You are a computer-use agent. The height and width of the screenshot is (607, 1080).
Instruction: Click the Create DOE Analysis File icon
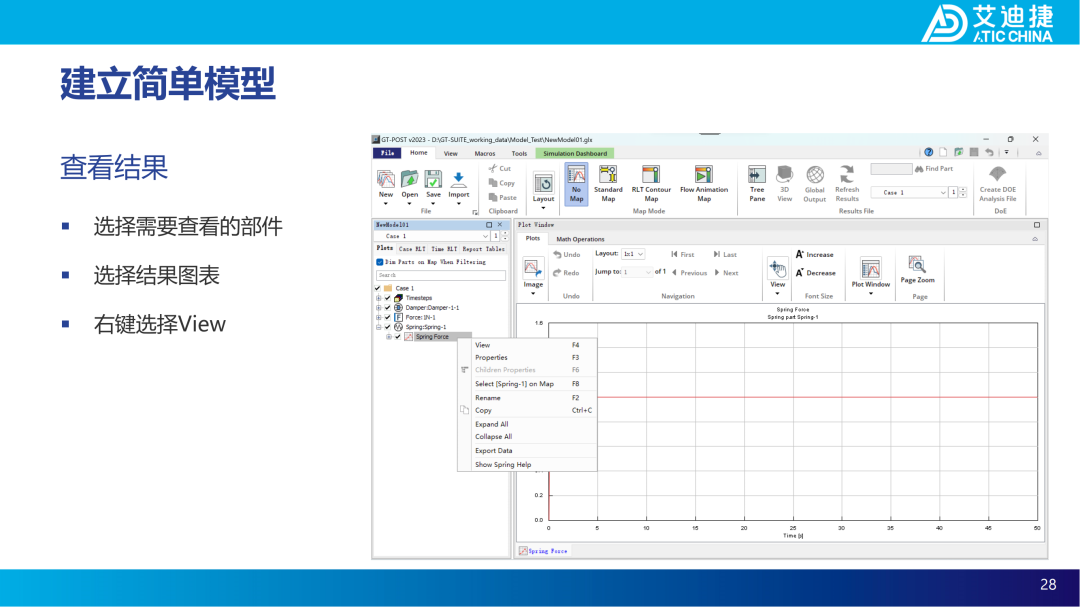click(x=997, y=174)
